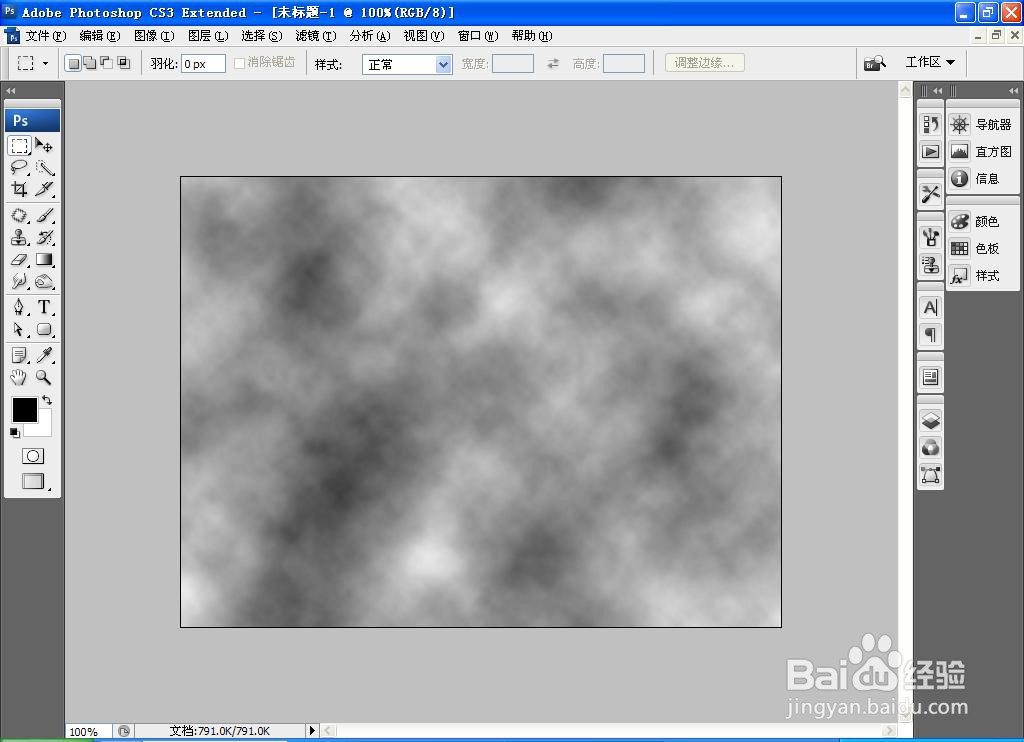Open the 窗口 menu
The width and height of the screenshot is (1024, 742).
point(478,36)
